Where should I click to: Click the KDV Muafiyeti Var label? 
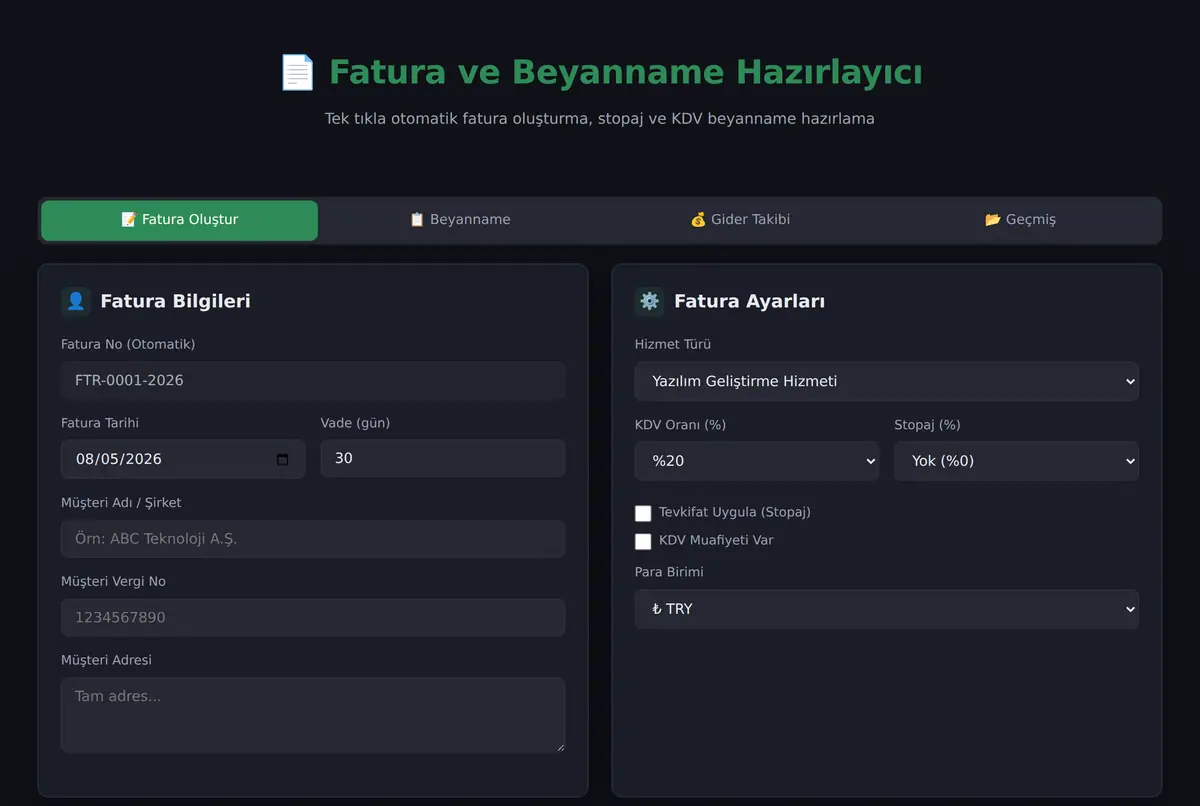[x=716, y=541]
